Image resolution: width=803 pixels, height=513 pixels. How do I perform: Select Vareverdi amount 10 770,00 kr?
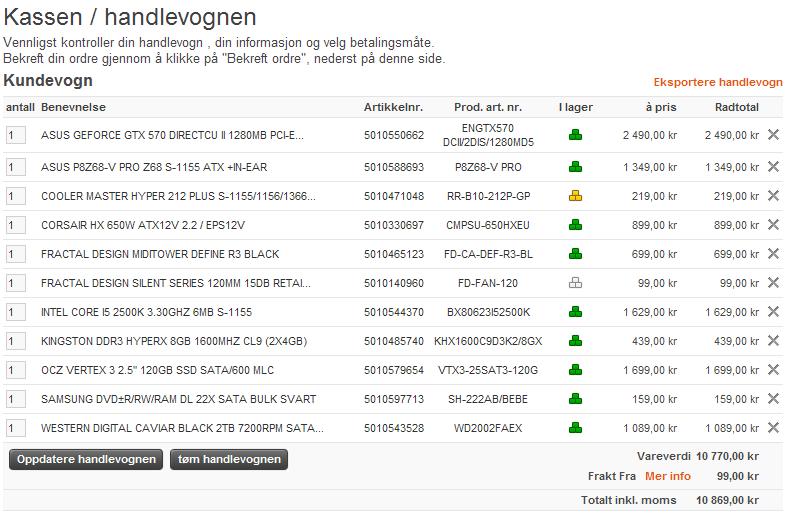(727, 456)
